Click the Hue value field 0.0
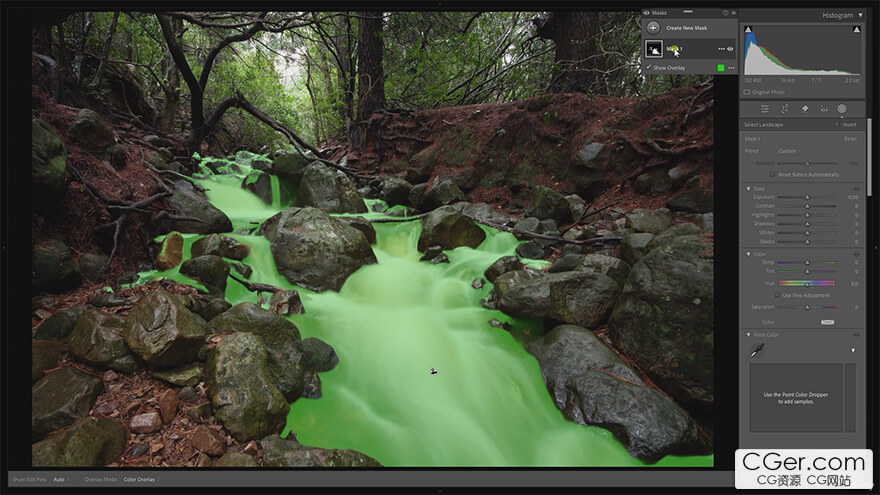 (854, 283)
